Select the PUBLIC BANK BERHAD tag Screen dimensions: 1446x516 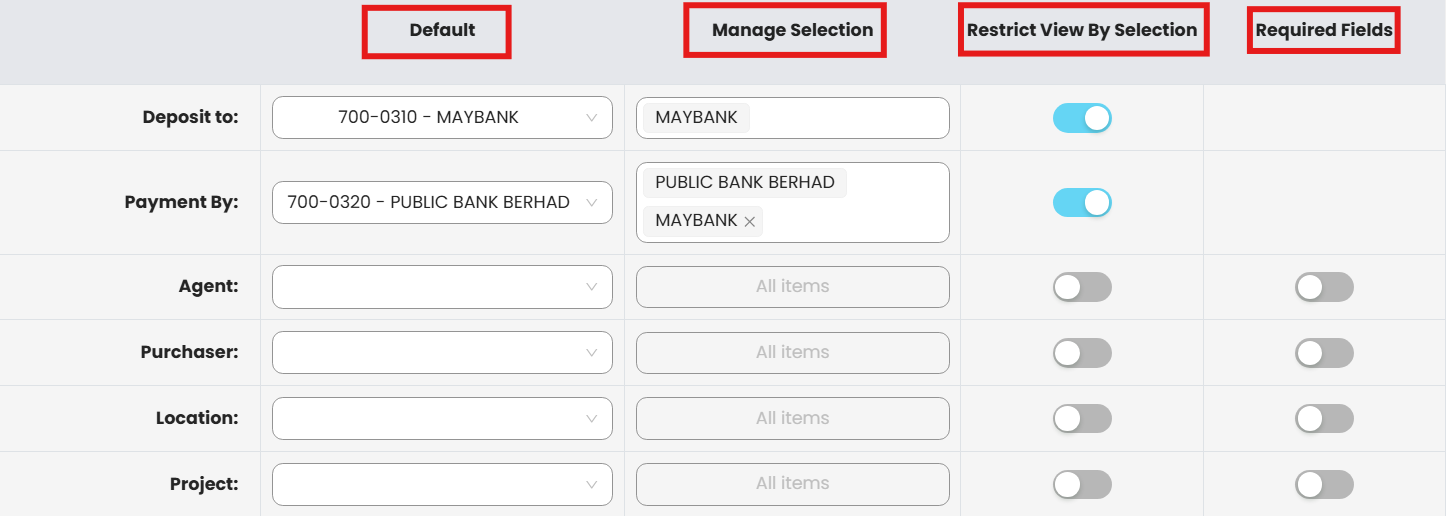point(745,183)
